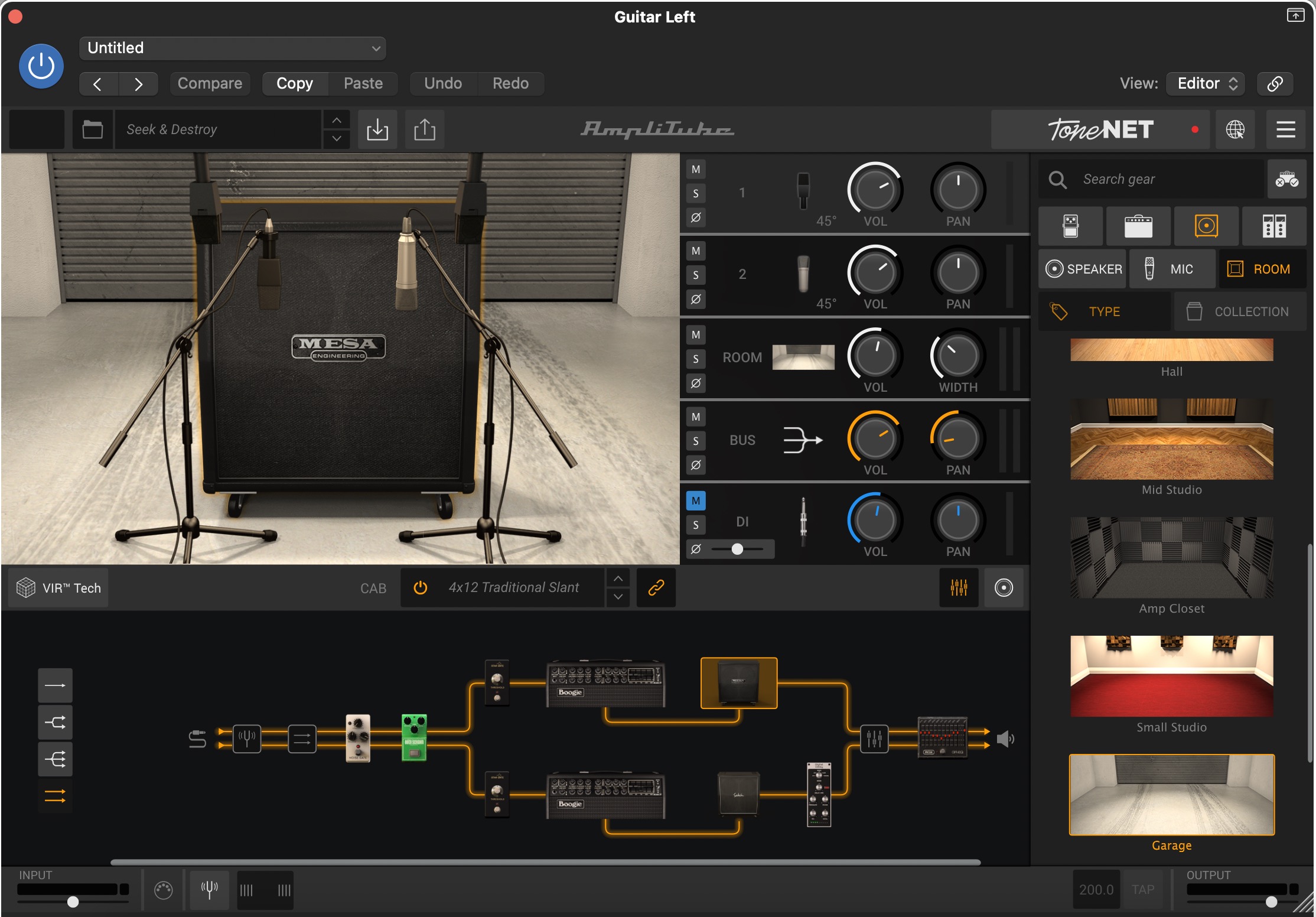Switch to the ROOM tab
Image resolution: width=1316 pixels, height=917 pixels.
(1262, 269)
